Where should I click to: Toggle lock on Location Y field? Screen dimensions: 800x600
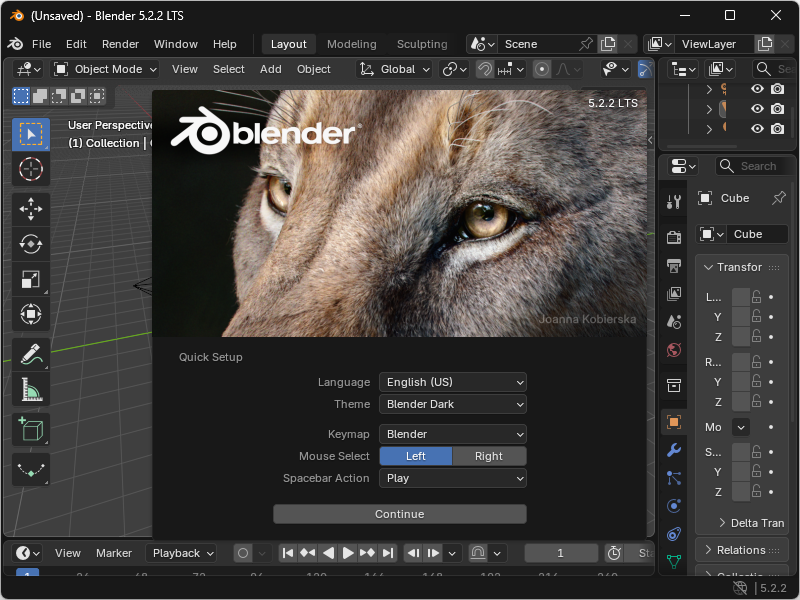pos(756,317)
